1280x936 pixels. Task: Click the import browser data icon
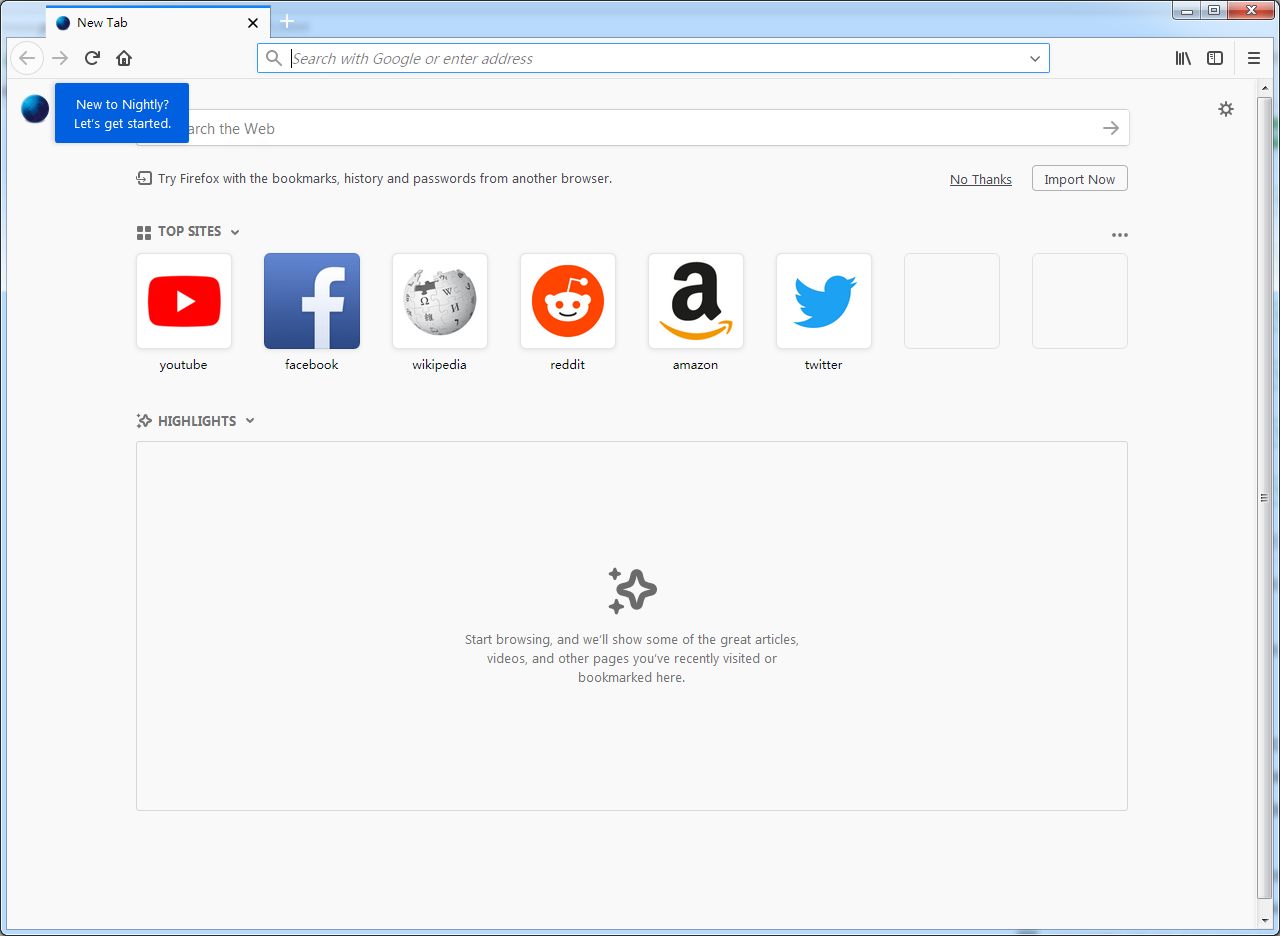point(144,178)
